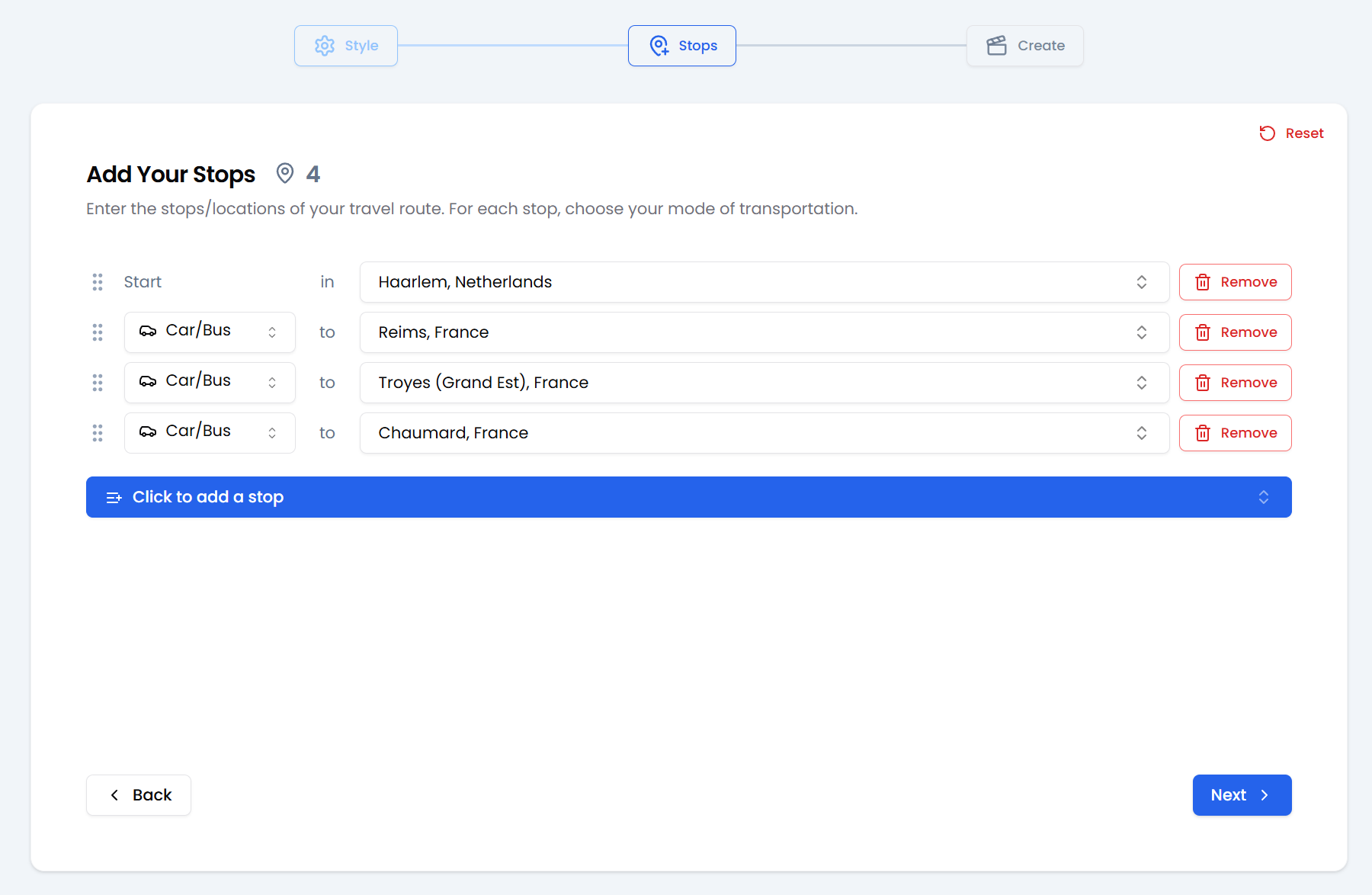Click the trash icon on the Haarlem row

pos(1203,282)
